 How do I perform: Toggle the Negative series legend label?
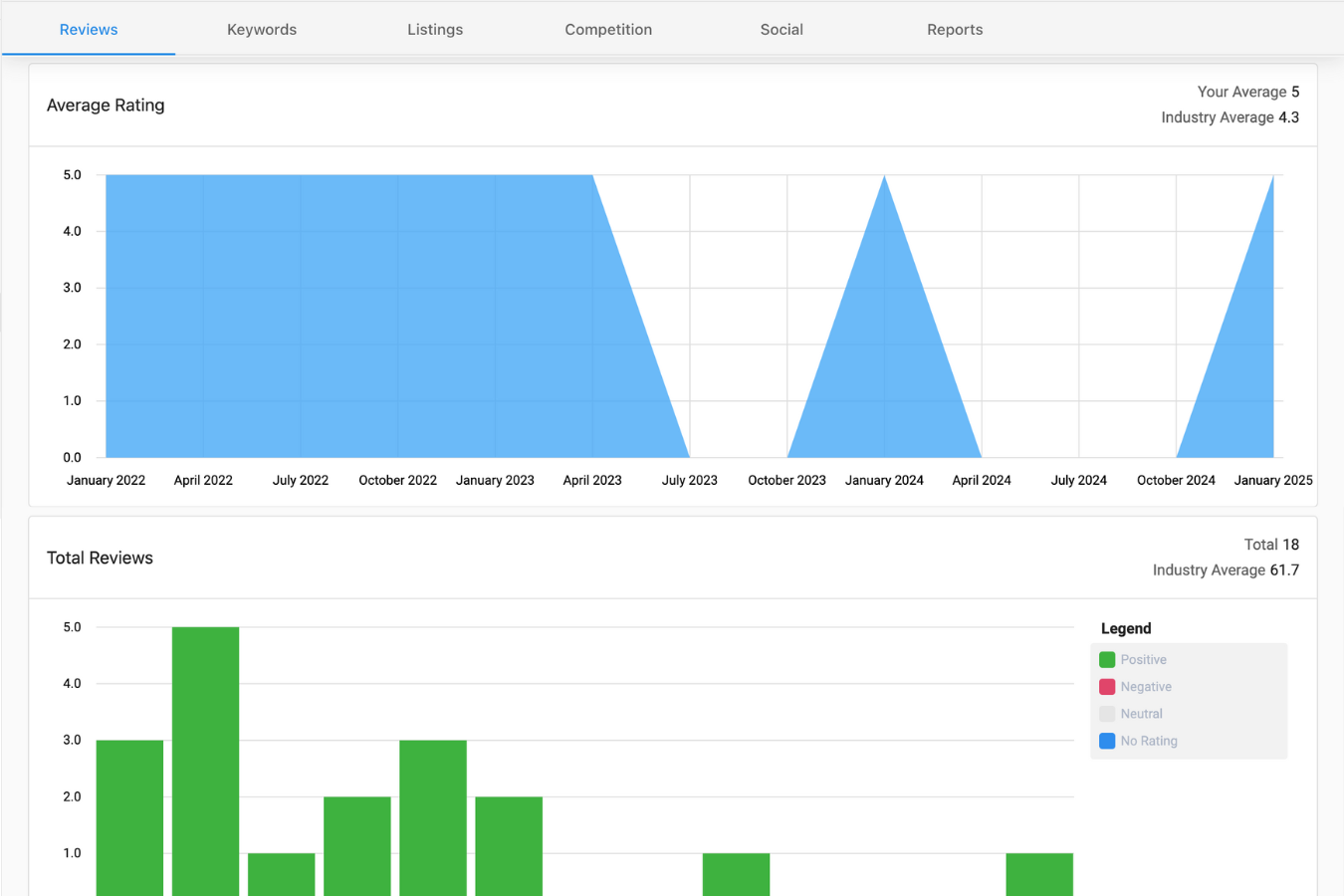click(x=1146, y=687)
